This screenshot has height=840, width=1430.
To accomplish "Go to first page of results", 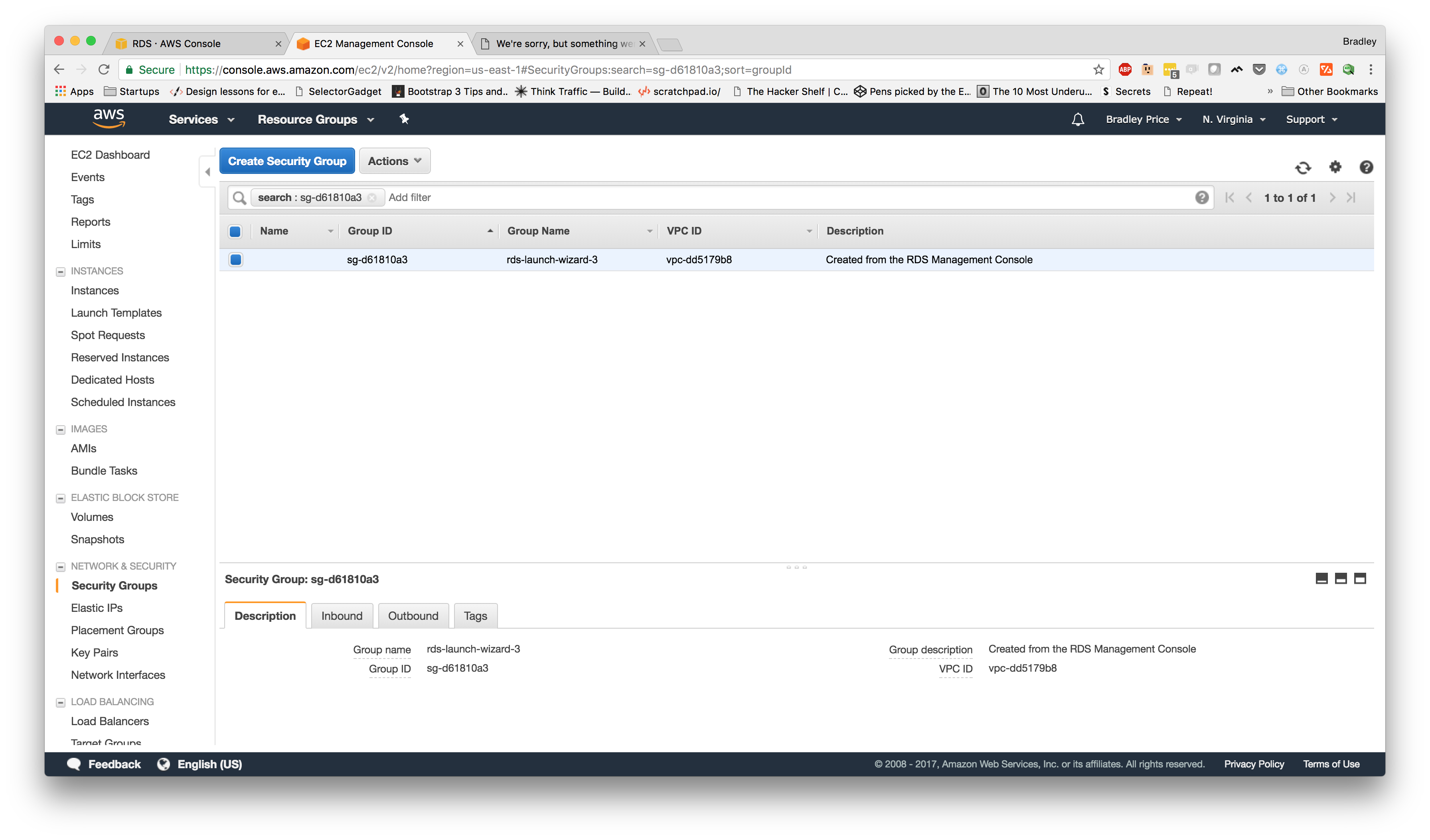I will 1229,197.
